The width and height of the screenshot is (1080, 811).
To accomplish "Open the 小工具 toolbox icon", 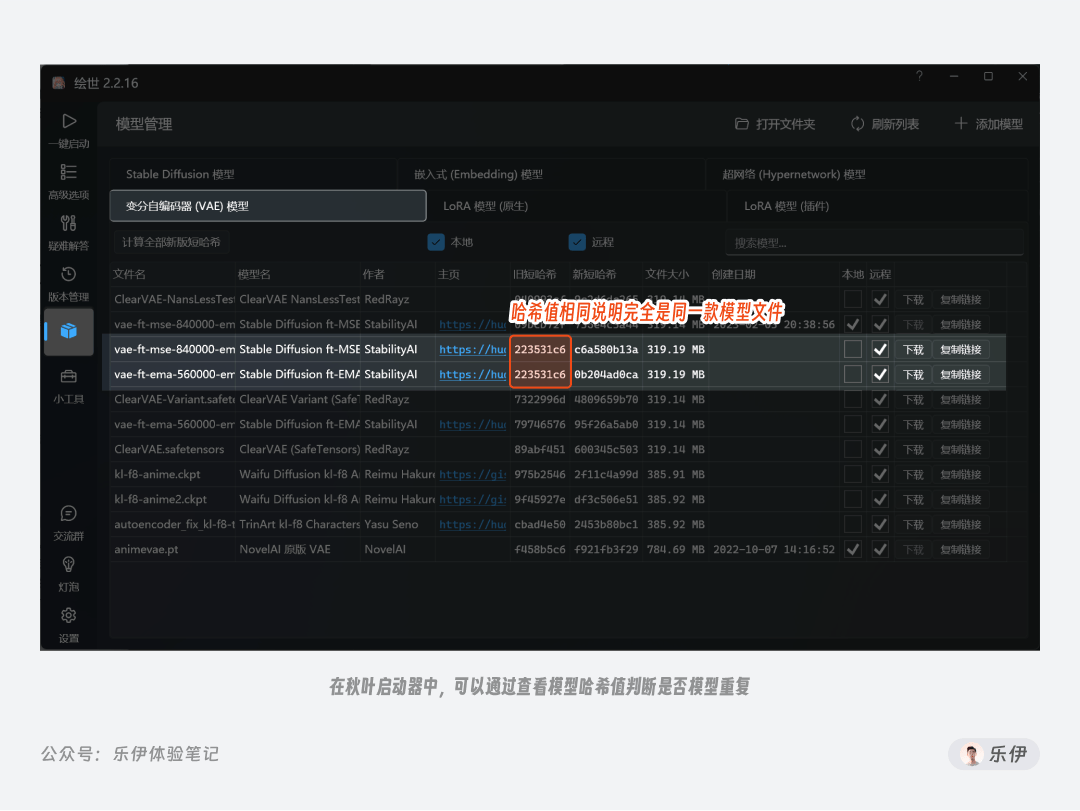I will [x=68, y=376].
